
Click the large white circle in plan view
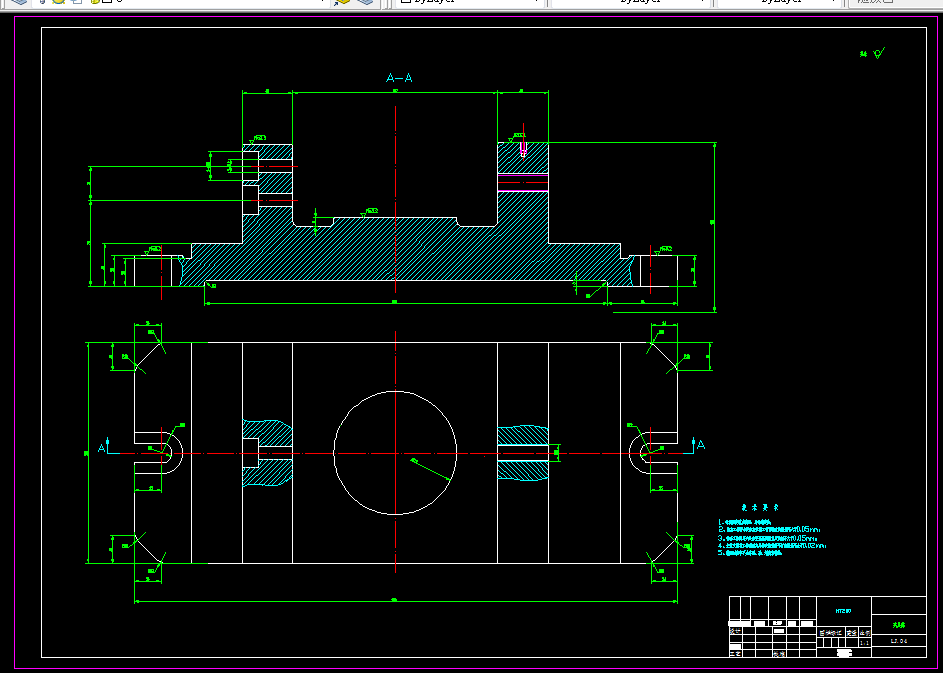pos(395,453)
